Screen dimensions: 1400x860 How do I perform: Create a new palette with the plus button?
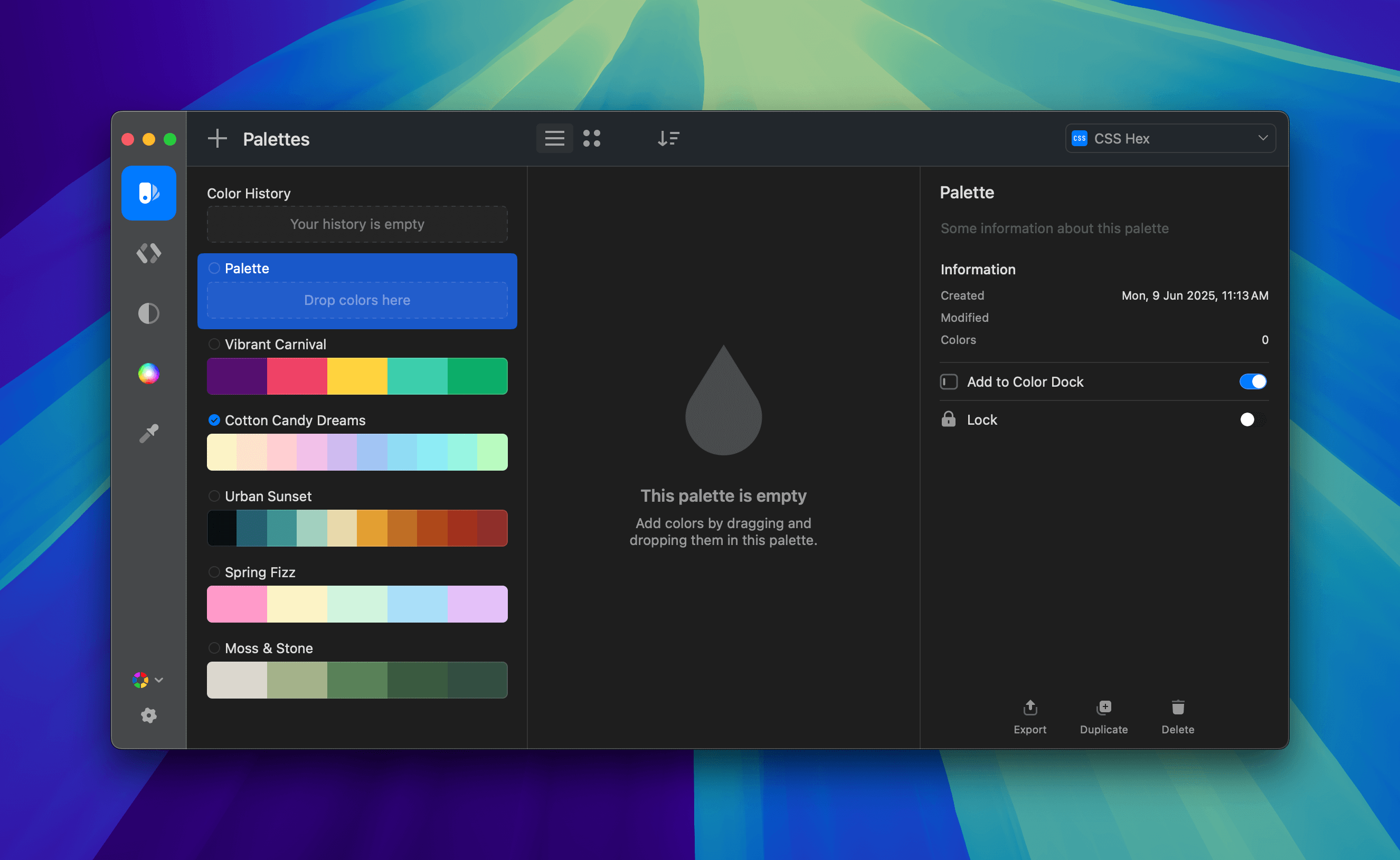tap(217, 138)
